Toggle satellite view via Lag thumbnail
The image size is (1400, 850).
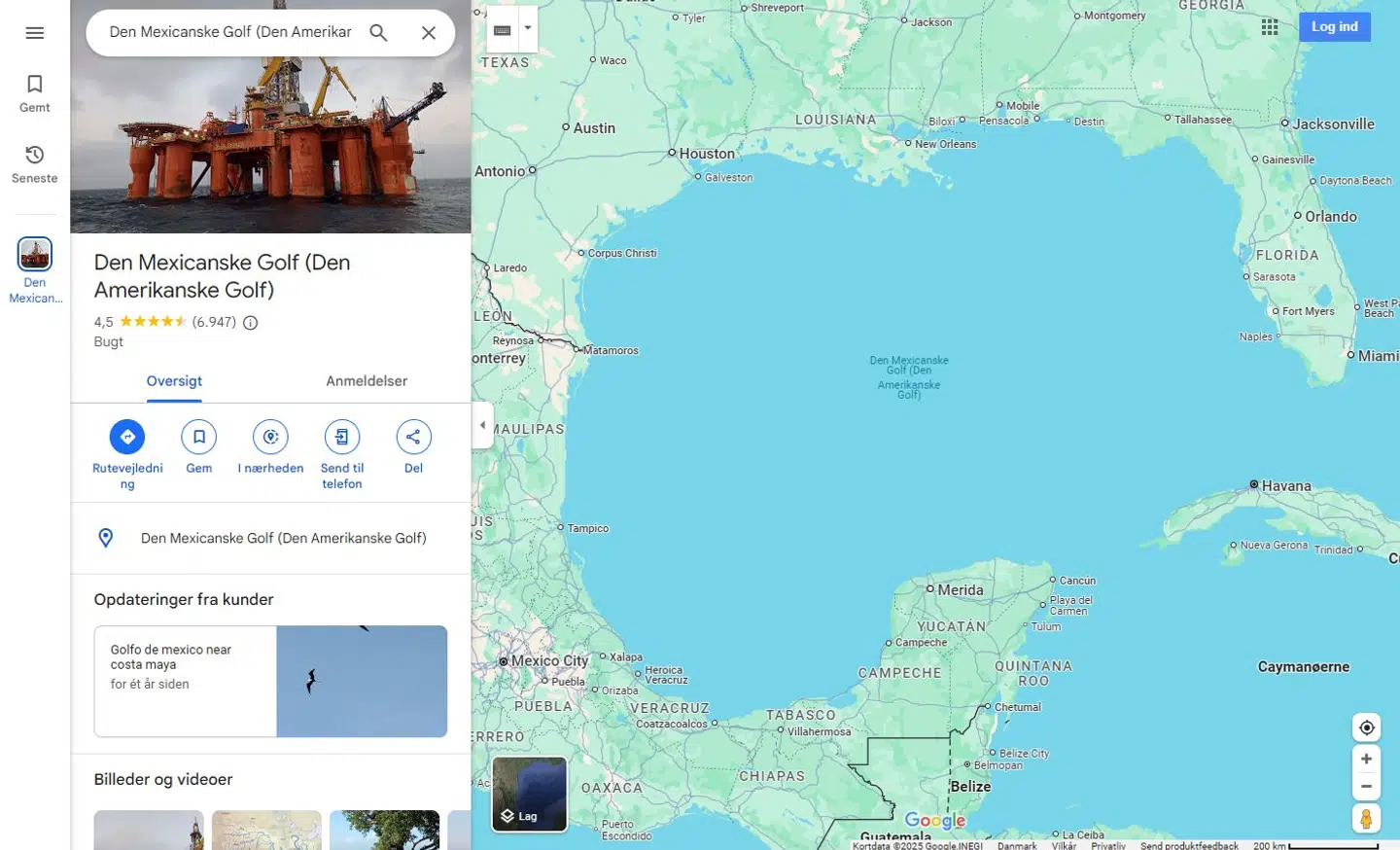tap(529, 794)
